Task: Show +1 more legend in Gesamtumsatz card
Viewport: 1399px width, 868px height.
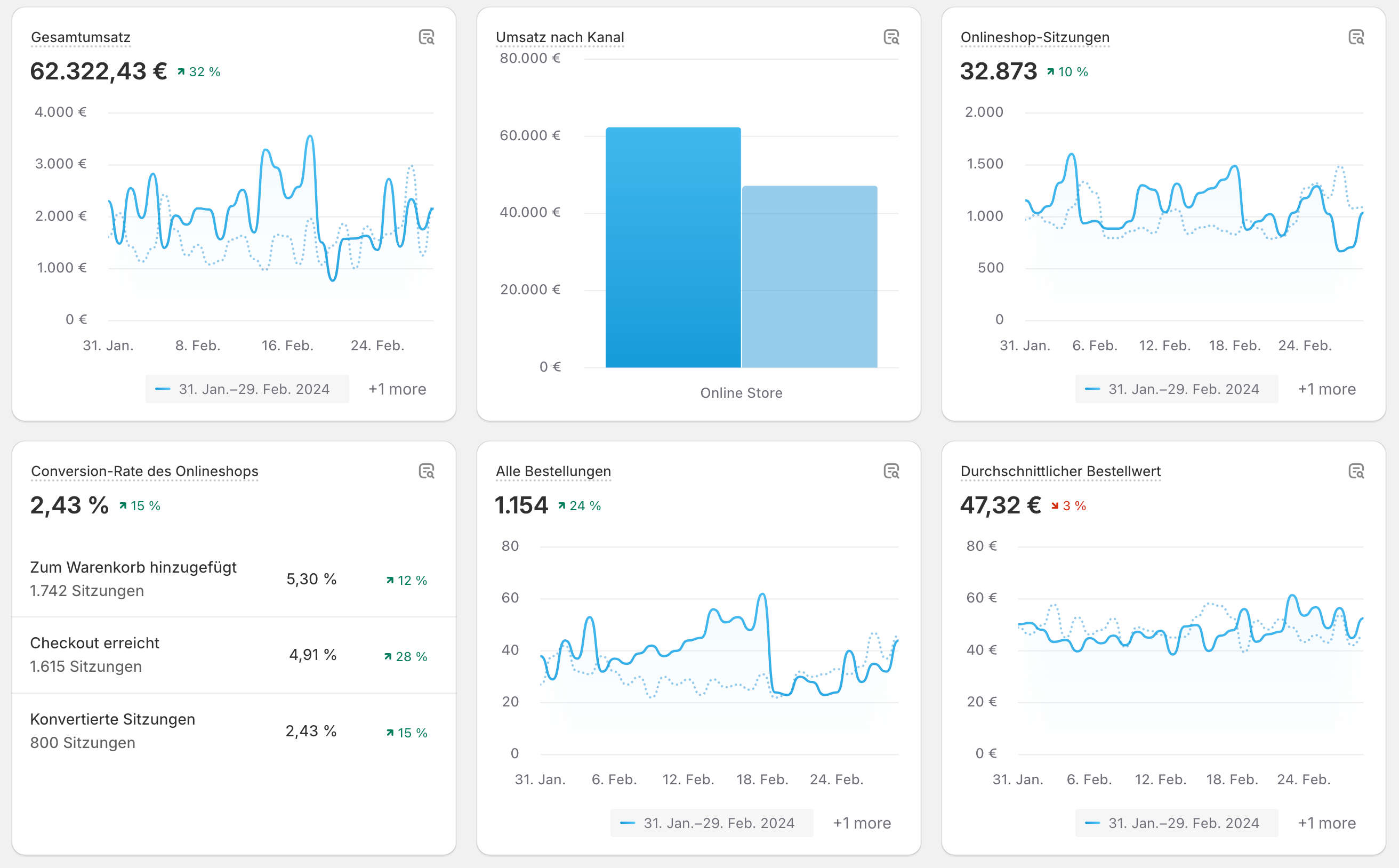Action: point(397,389)
